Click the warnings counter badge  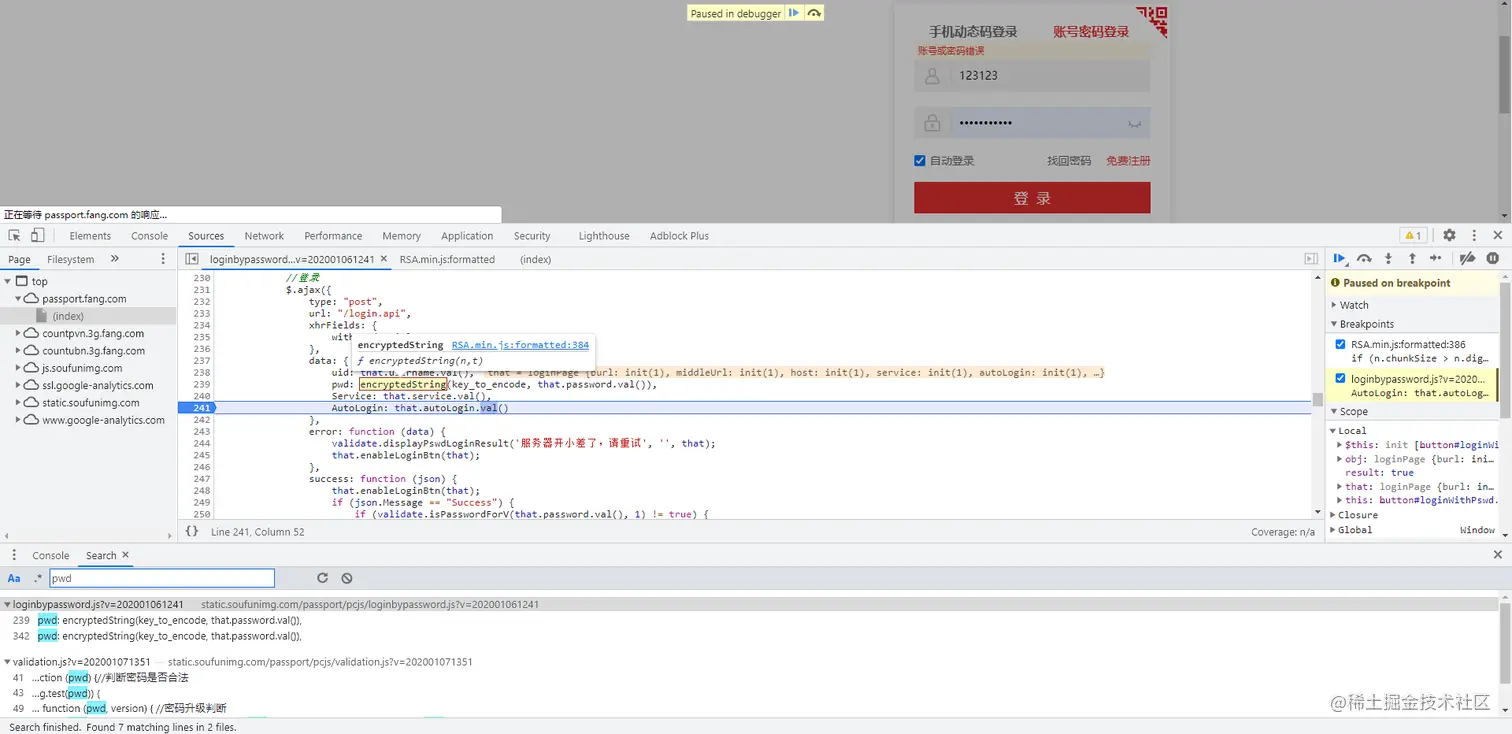[1413, 236]
